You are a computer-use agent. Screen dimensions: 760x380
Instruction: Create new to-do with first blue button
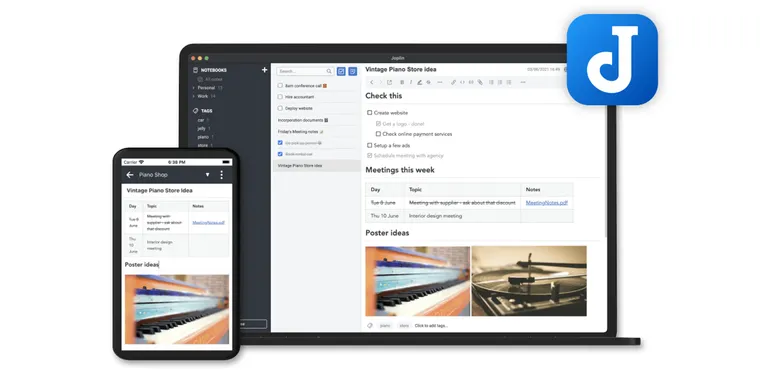click(341, 71)
